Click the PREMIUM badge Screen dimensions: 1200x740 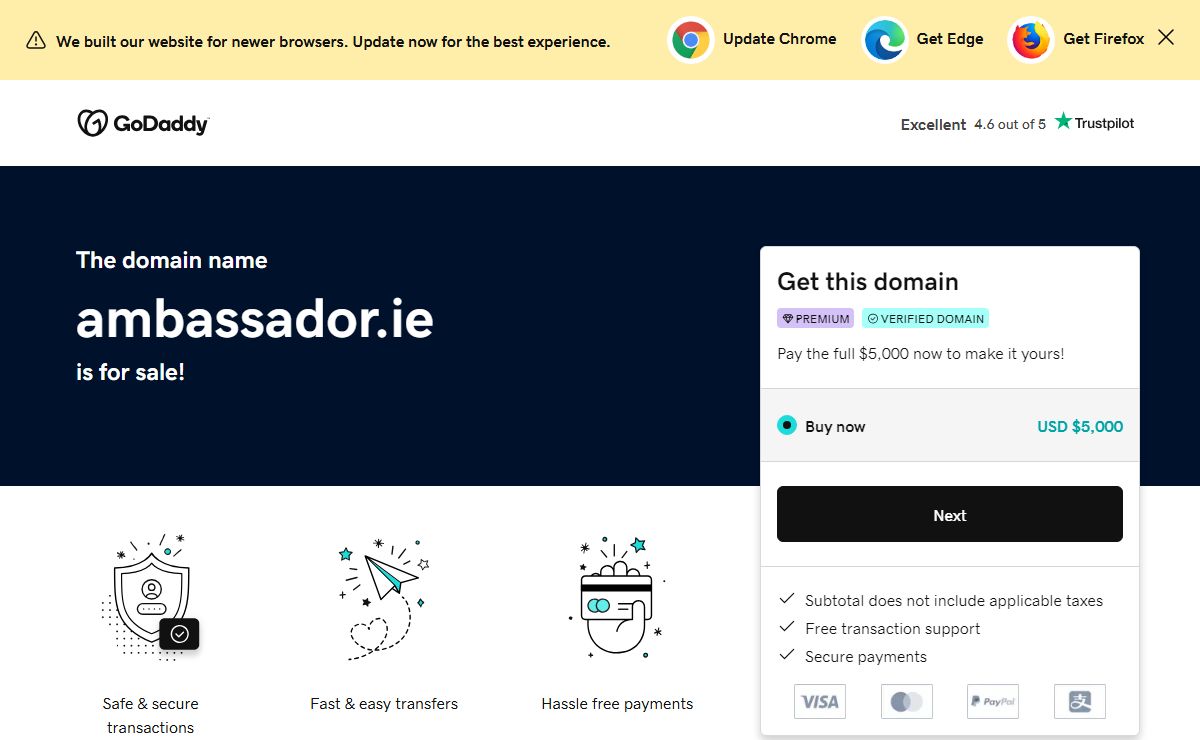tap(815, 319)
